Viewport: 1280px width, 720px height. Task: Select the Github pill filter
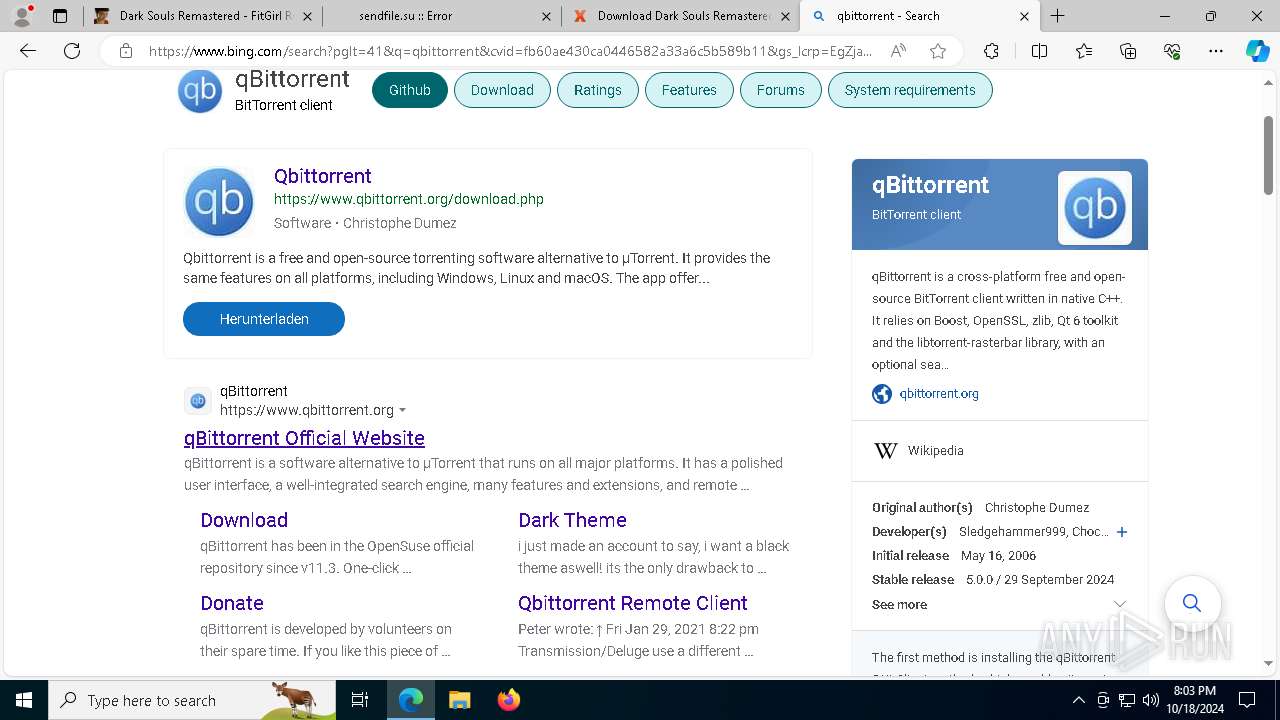click(410, 90)
